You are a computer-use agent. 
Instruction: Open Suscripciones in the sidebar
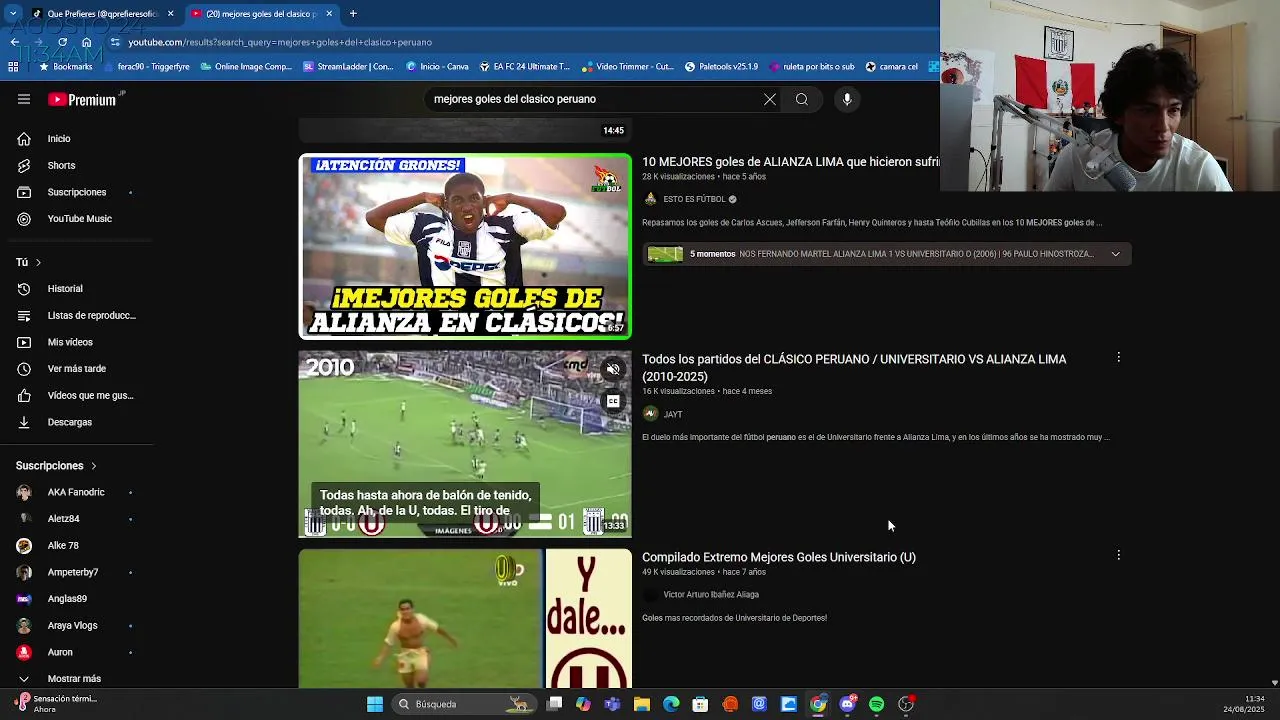tap(77, 192)
